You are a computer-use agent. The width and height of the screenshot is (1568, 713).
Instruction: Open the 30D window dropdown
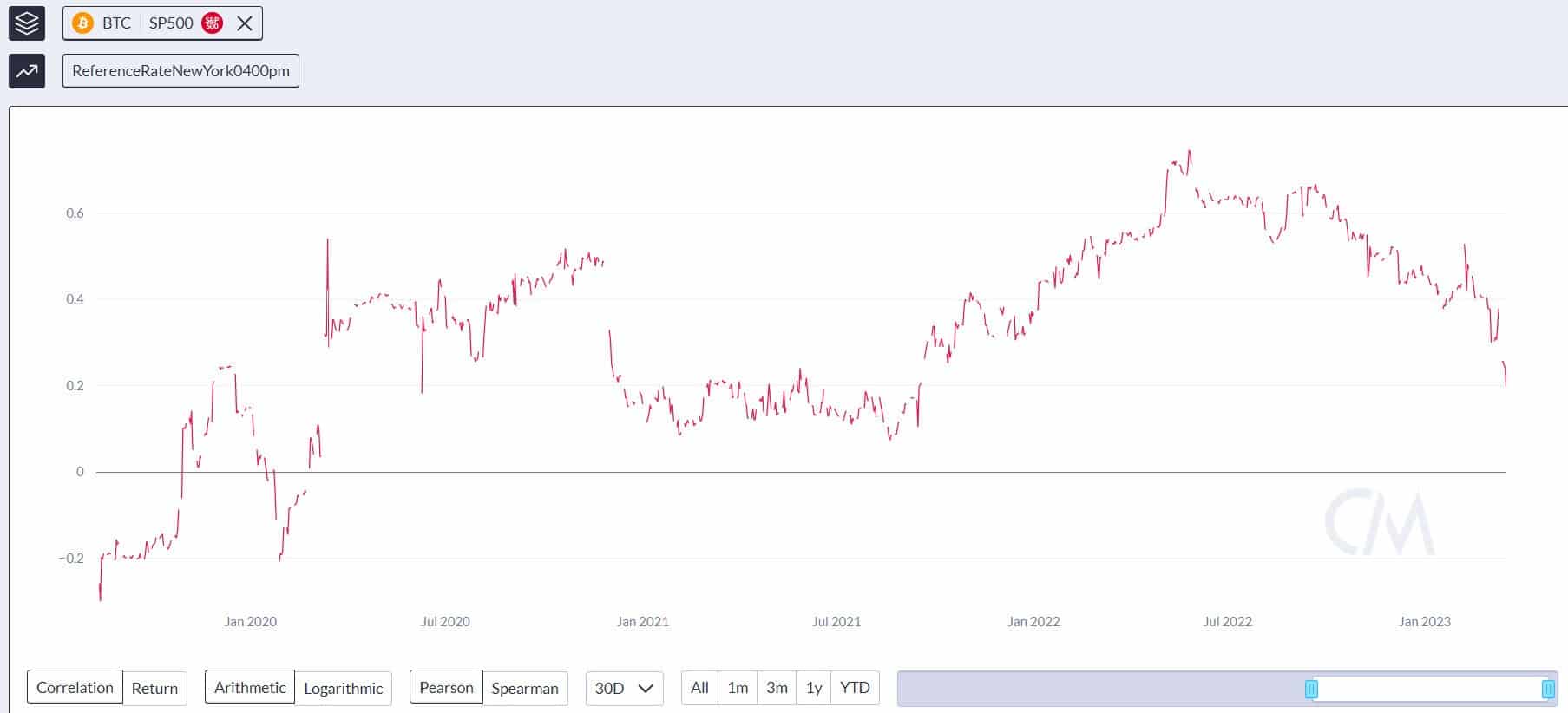624,689
